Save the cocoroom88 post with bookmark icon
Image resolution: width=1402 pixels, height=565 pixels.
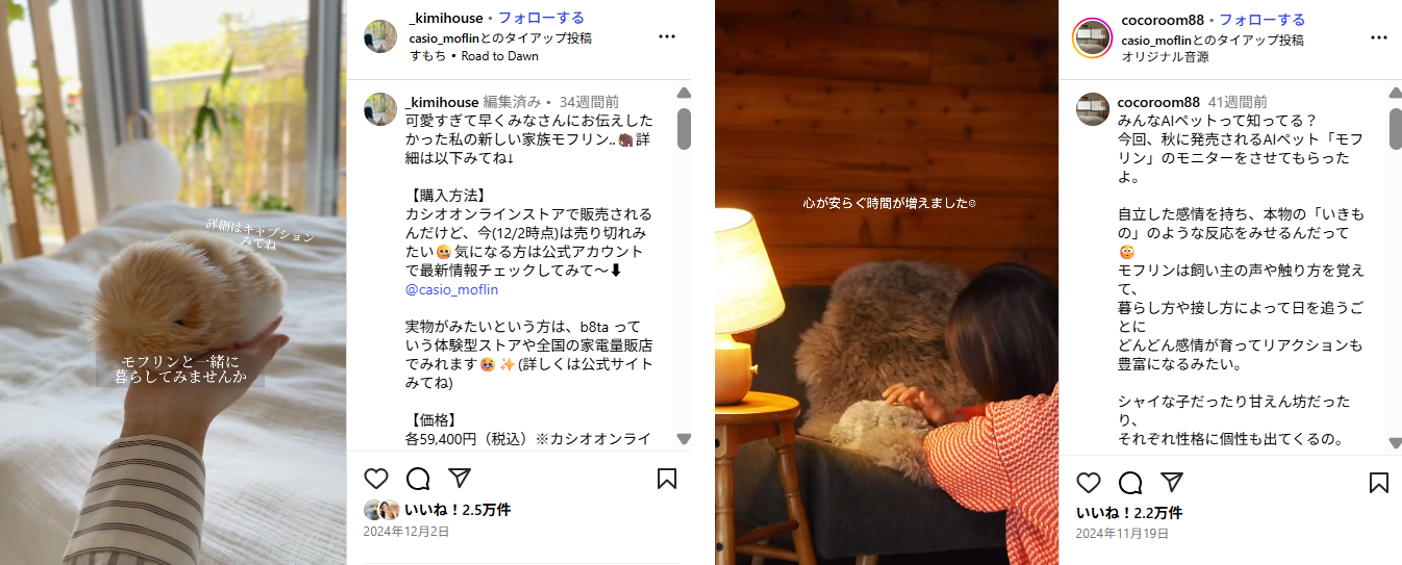click(1379, 483)
